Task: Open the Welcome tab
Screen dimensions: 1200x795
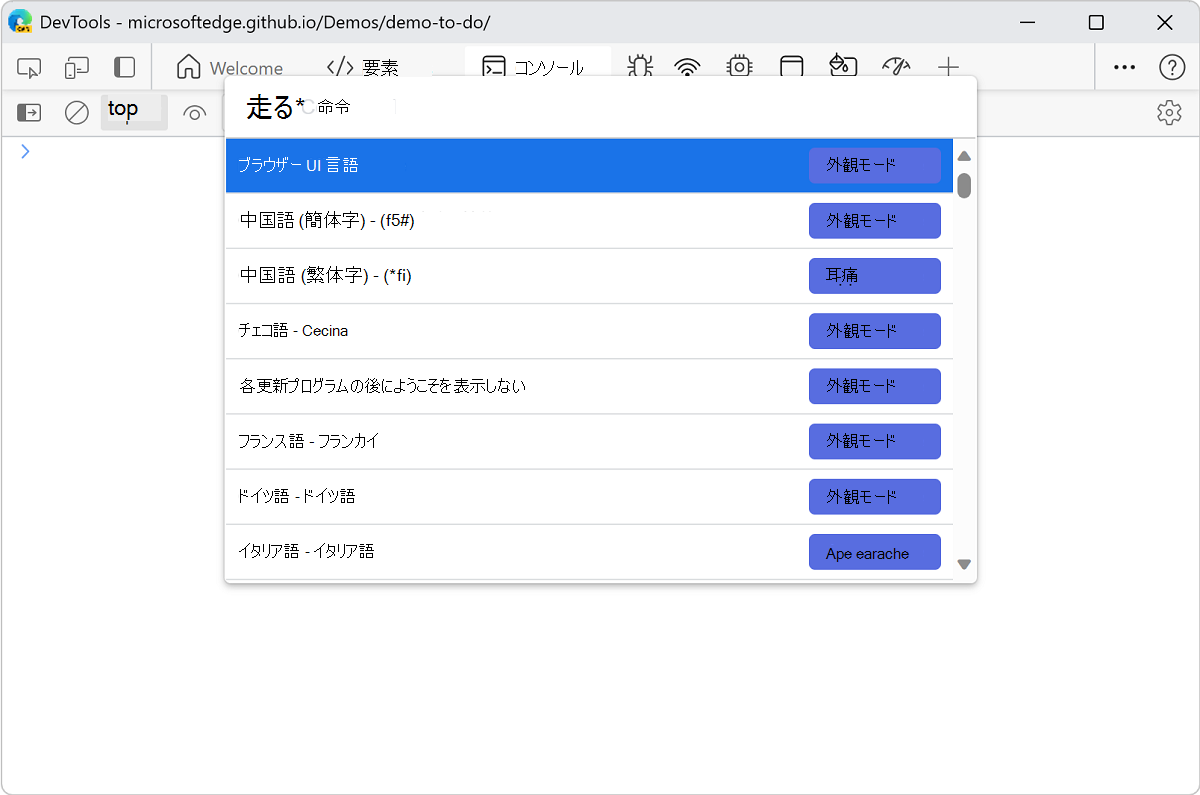Action: pos(229,67)
